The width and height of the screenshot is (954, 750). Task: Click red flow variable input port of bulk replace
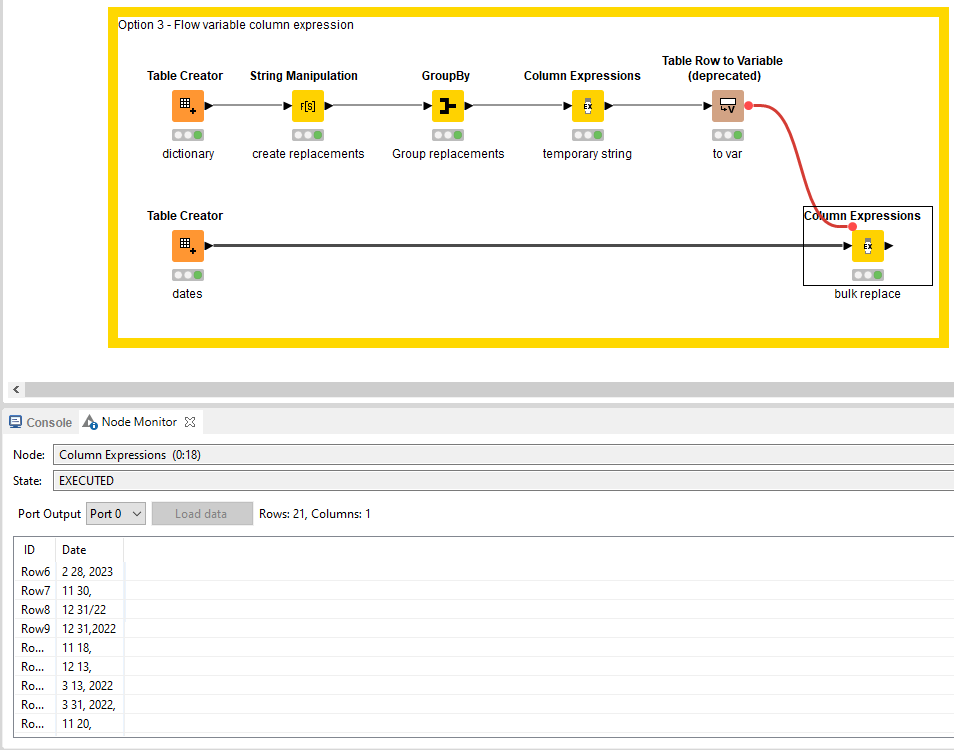point(852,226)
